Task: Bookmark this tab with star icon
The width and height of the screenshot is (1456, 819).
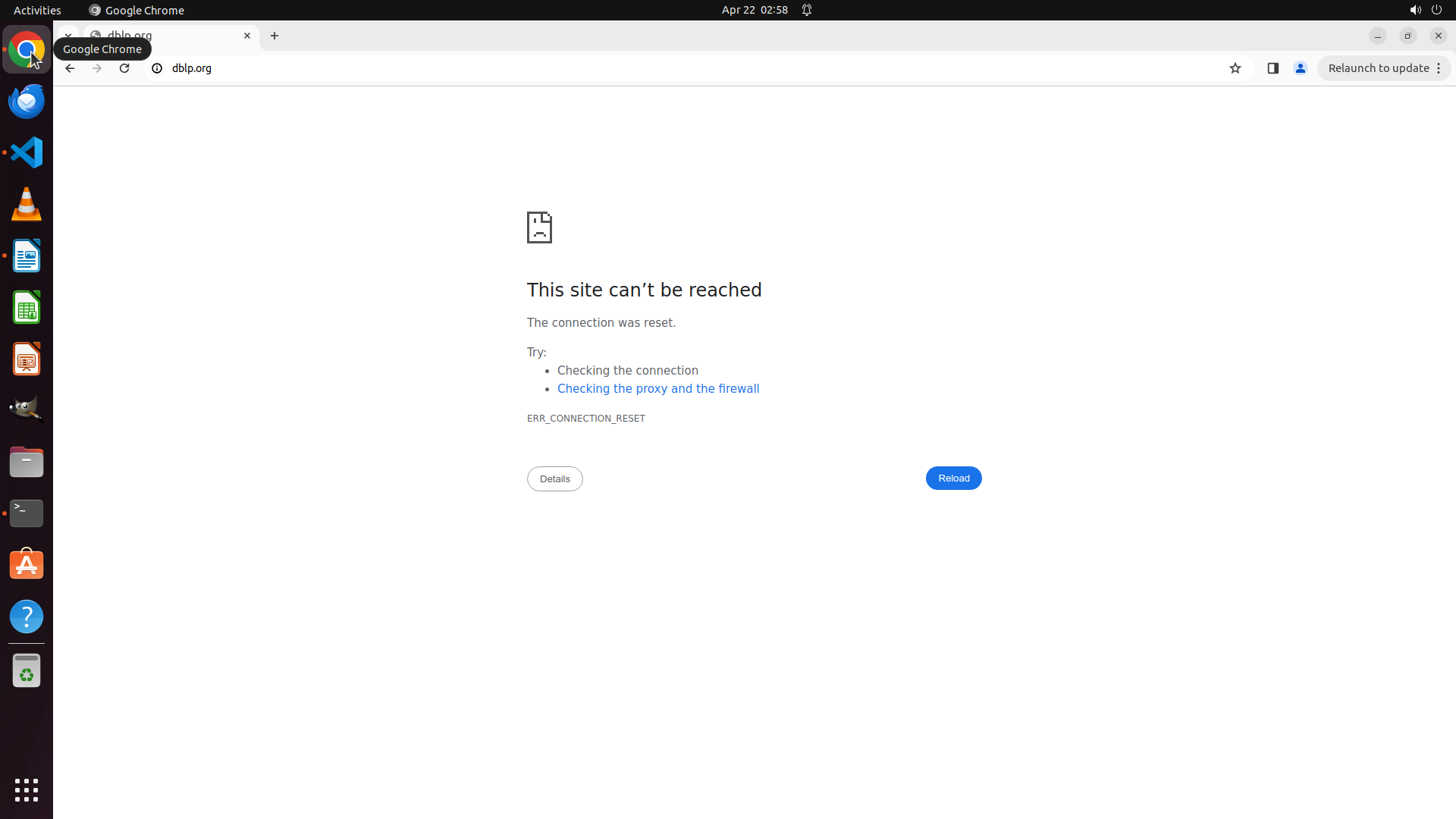Action: pyautogui.click(x=1235, y=68)
